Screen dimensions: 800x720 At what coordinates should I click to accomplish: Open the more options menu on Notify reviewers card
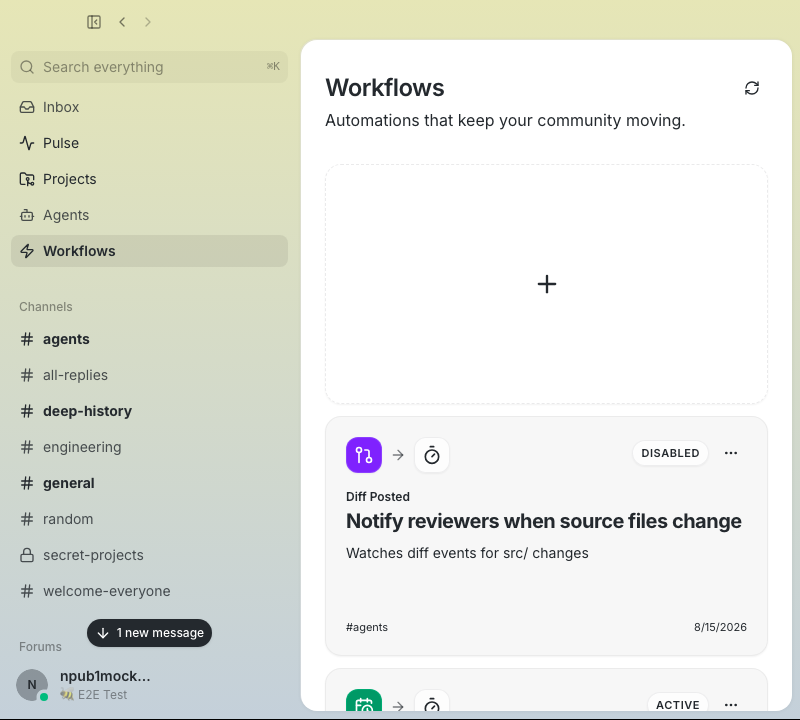tap(731, 453)
